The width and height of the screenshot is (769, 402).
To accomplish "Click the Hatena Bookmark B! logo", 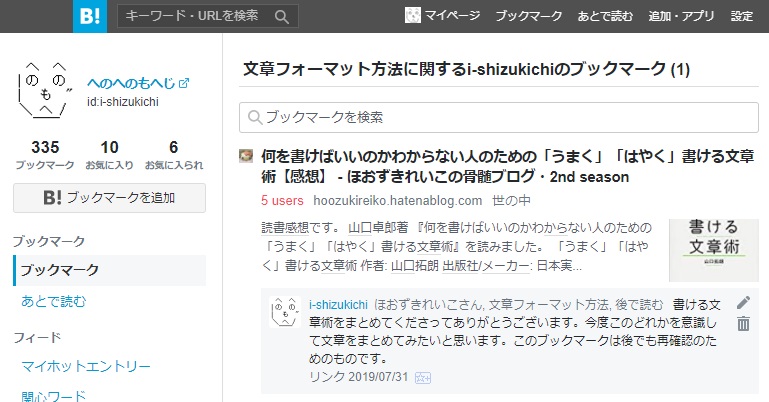I will click(90, 16).
